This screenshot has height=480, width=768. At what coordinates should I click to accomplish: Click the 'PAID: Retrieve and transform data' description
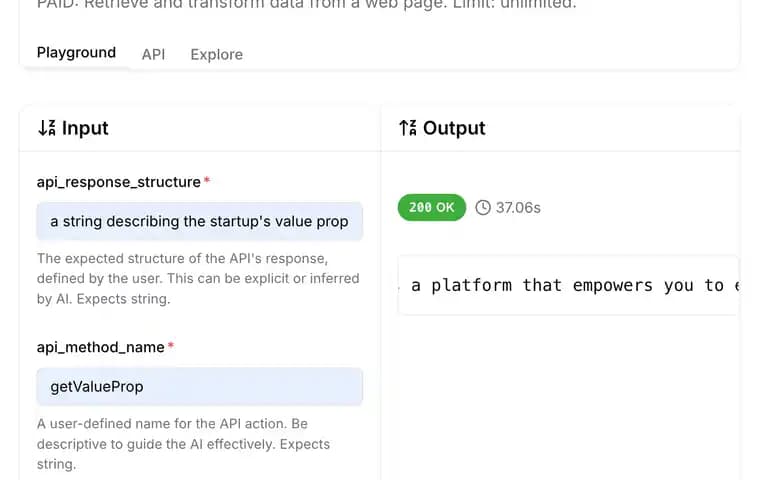tap(307, 5)
